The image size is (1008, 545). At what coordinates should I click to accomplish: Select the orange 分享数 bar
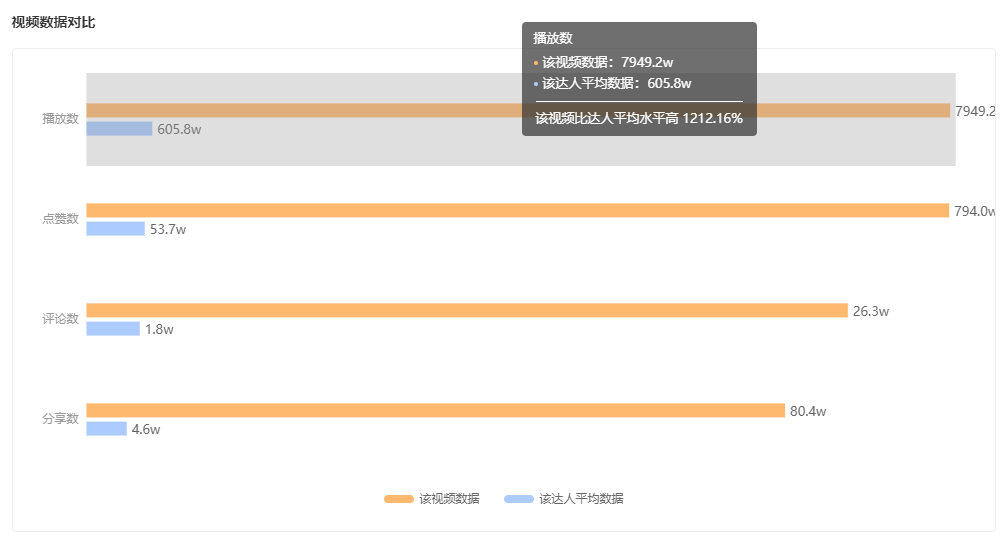pos(436,410)
